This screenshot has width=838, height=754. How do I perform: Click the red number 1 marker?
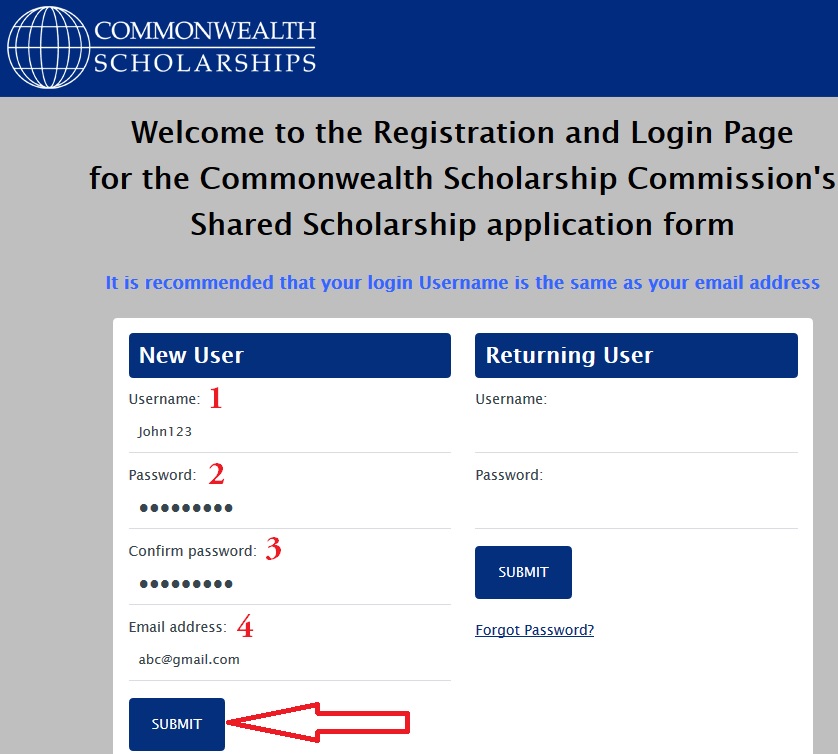click(215, 399)
